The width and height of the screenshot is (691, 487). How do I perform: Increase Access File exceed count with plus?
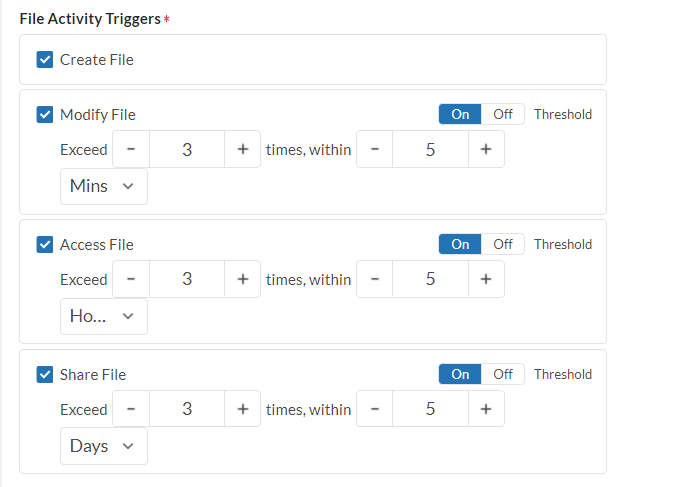[242, 280]
